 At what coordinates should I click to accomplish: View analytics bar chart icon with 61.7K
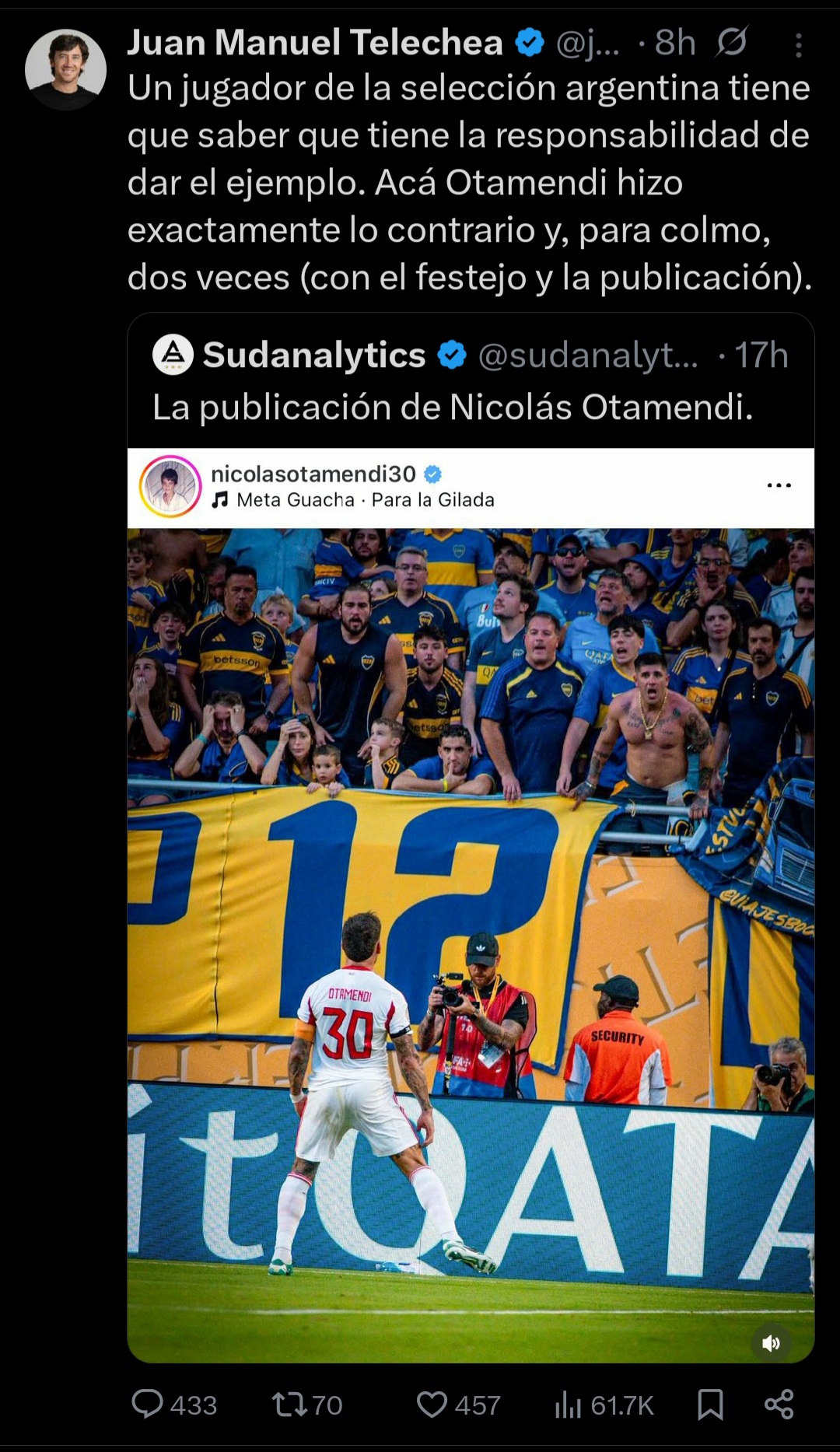569,1405
